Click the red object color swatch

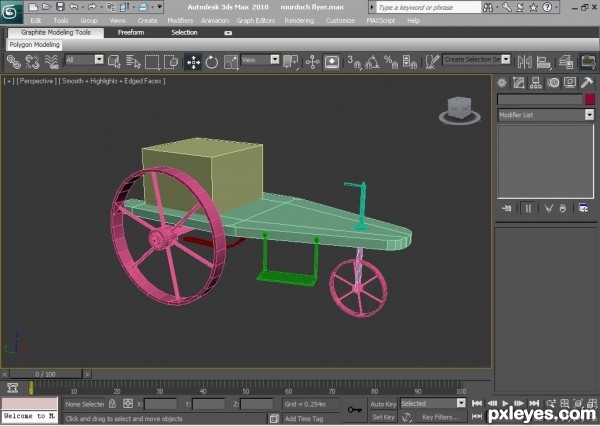(x=590, y=99)
